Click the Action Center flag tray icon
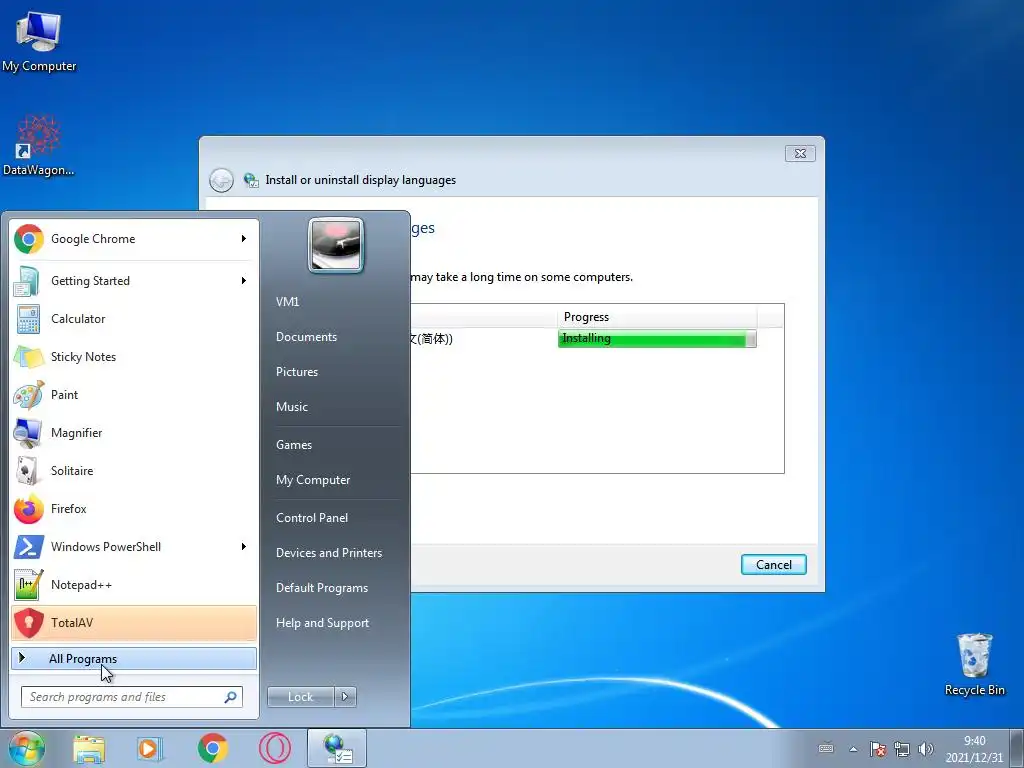 [x=878, y=748]
